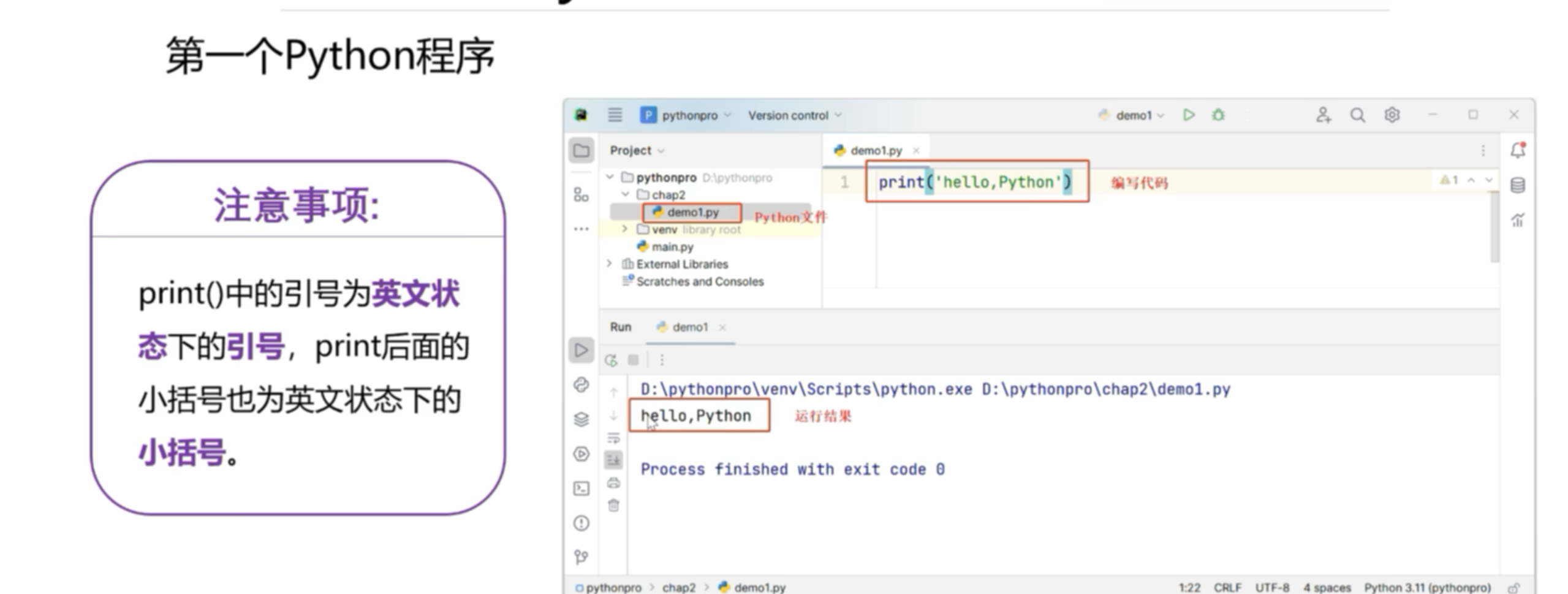
Task: Click chap2 breadcrumb in status bar
Action: click(678, 587)
